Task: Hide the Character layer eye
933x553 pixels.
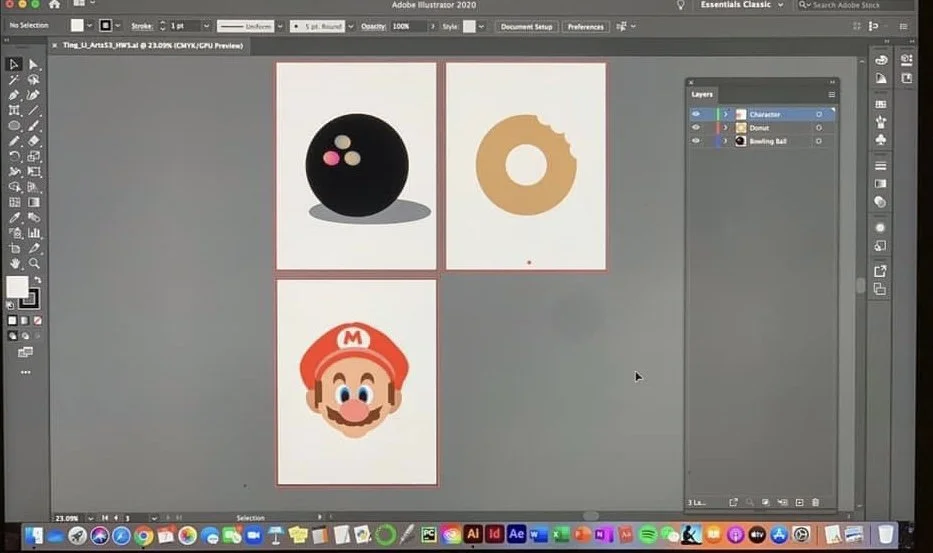Action: pos(696,114)
